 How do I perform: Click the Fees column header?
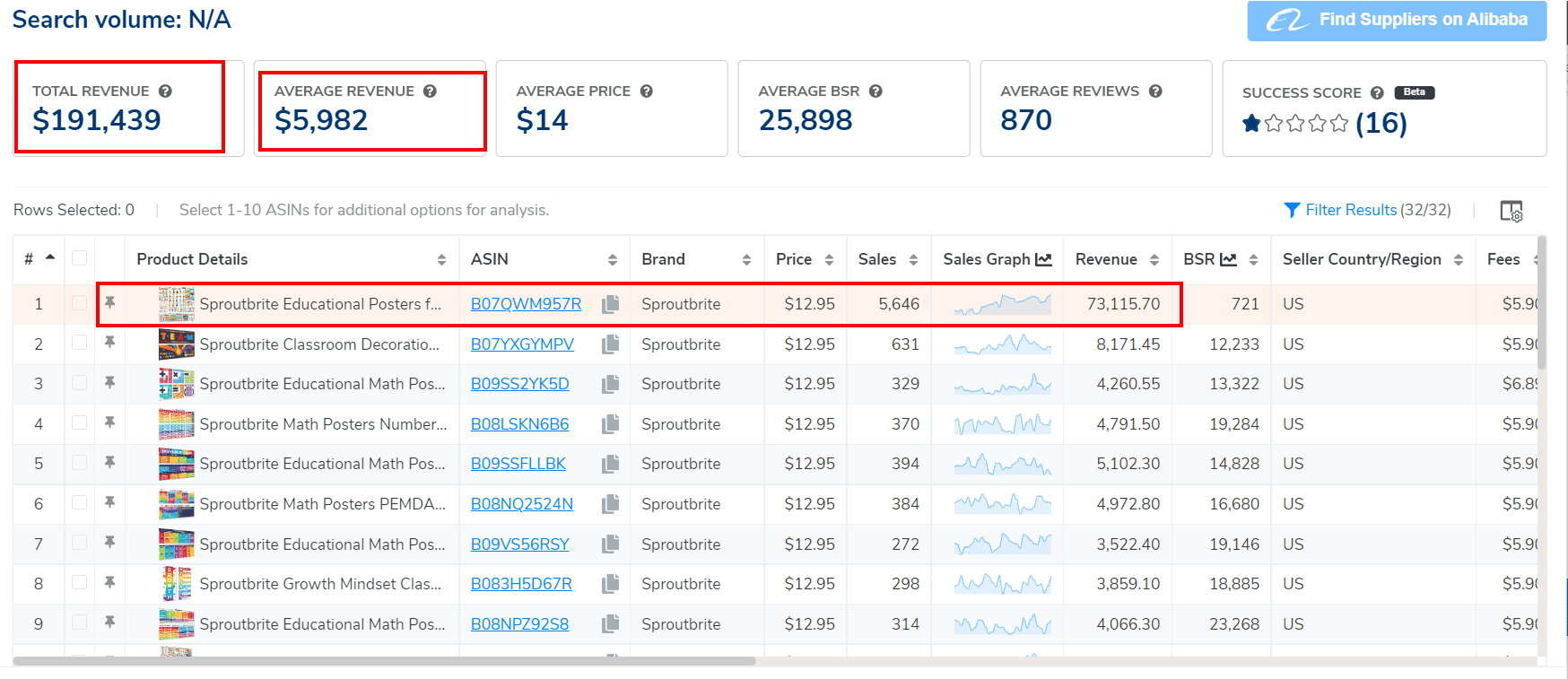coord(1503,259)
